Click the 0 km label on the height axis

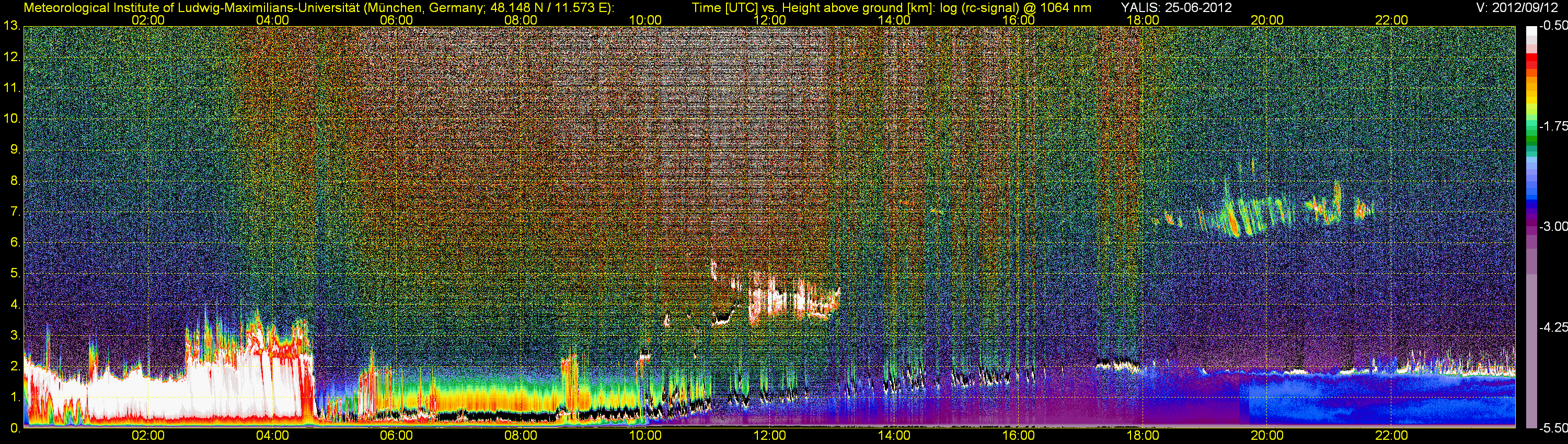pyautogui.click(x=15, y=428)
